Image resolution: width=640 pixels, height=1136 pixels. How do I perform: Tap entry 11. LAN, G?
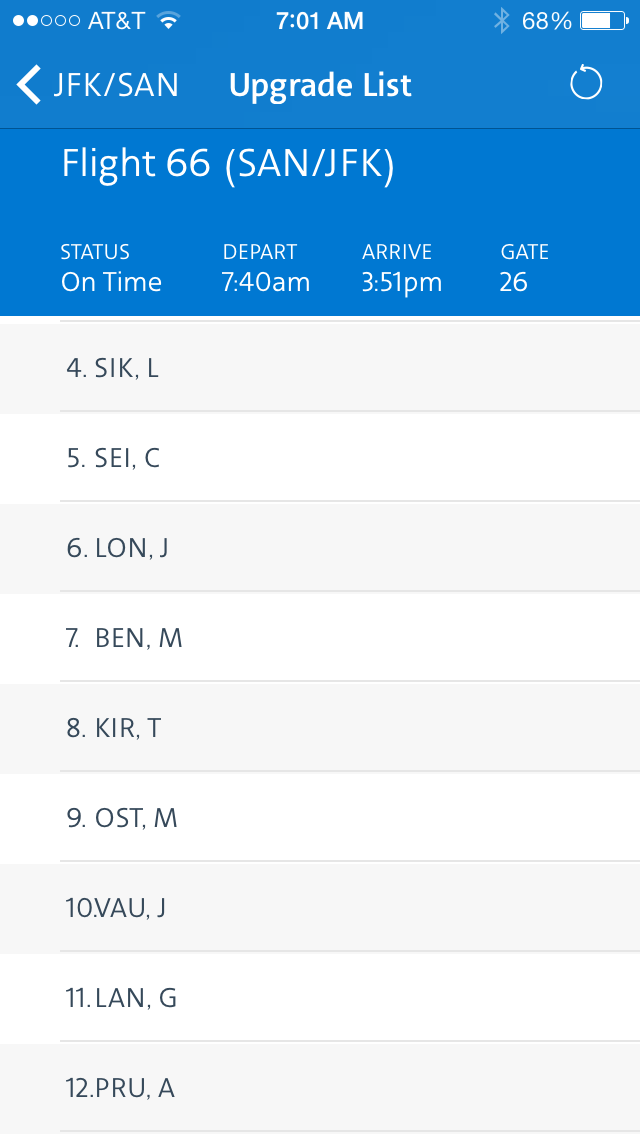pos(320,998)
